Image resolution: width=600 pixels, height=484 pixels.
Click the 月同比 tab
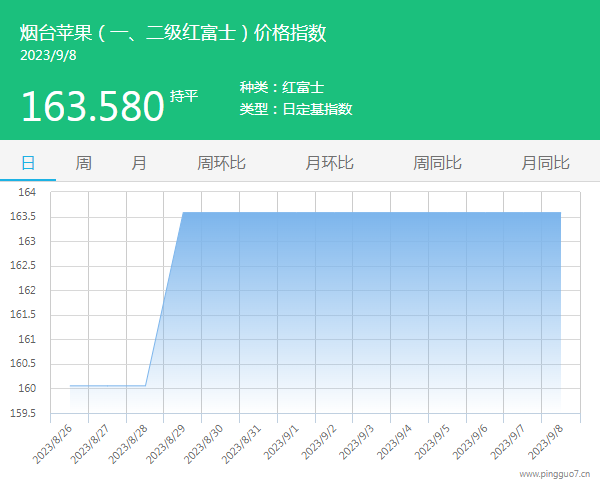[545, 162]
